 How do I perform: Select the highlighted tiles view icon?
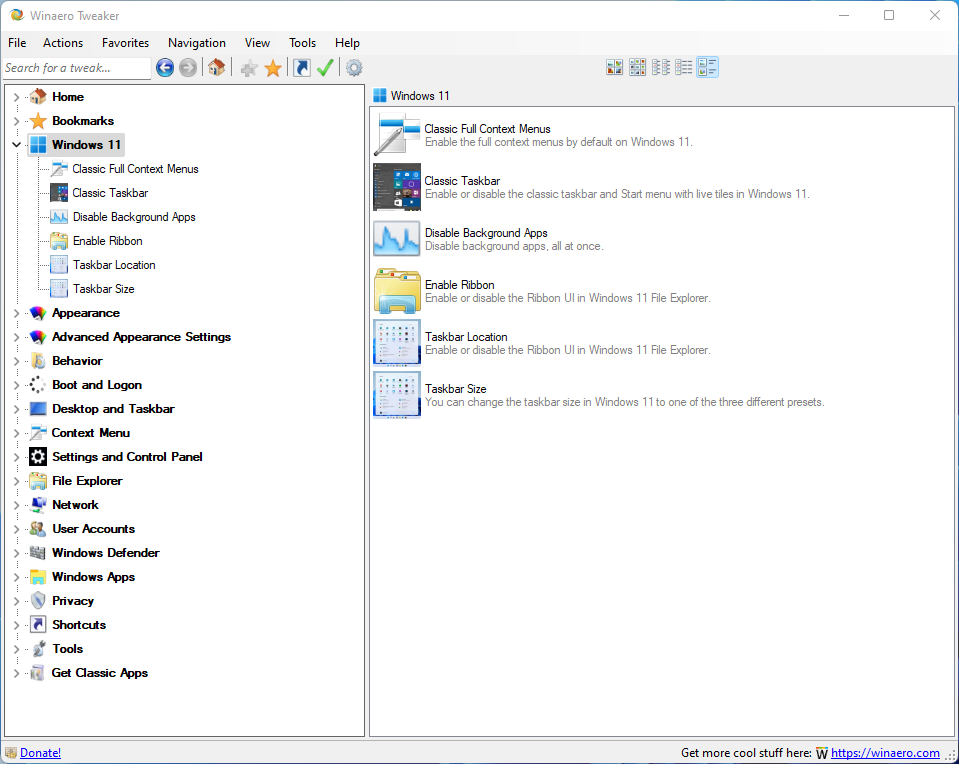pyautogui.click(x=708, y=67)
